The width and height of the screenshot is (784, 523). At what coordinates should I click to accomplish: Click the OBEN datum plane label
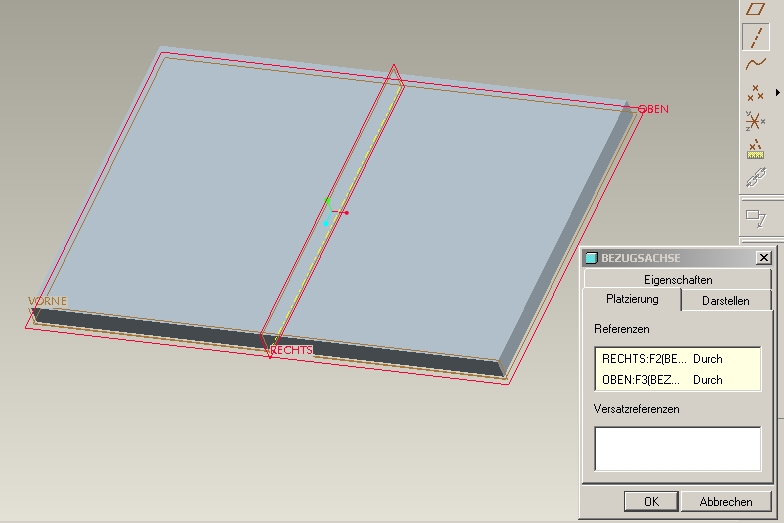pos(654,109)
